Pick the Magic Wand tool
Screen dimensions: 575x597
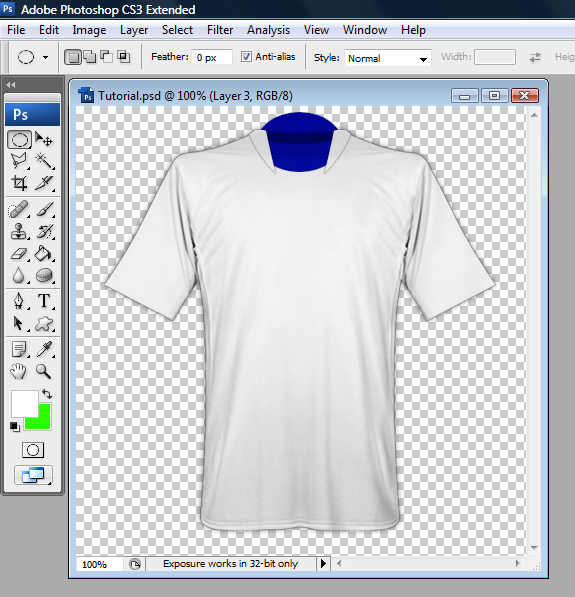click(44, 161)
